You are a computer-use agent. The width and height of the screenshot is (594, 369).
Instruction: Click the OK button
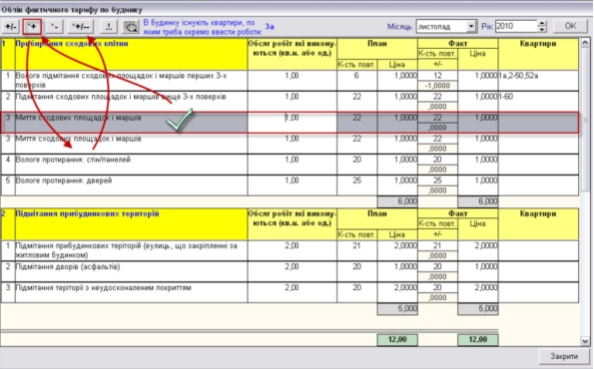571,26
